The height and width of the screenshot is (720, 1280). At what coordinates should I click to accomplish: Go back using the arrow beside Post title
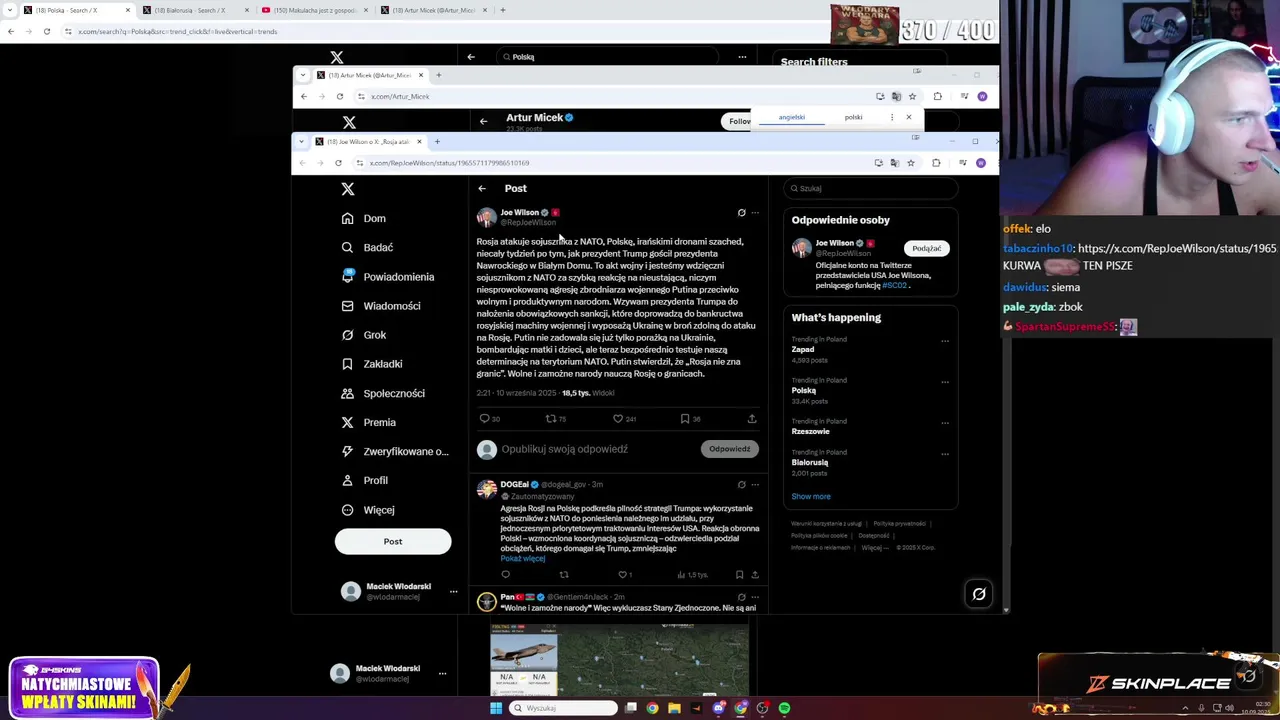click(x=482, y=188)
